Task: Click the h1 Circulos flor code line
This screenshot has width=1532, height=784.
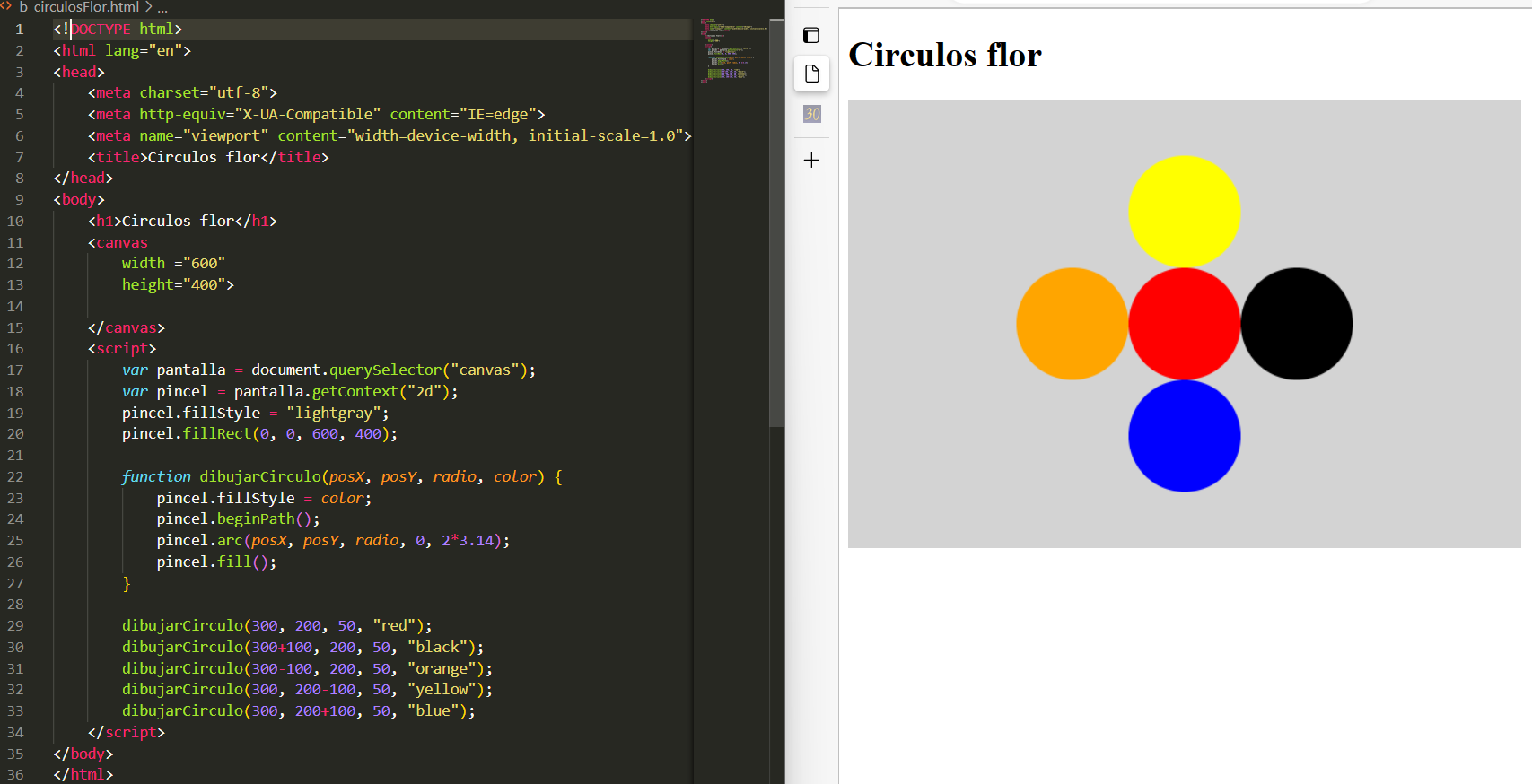Action: click(182, 222)
